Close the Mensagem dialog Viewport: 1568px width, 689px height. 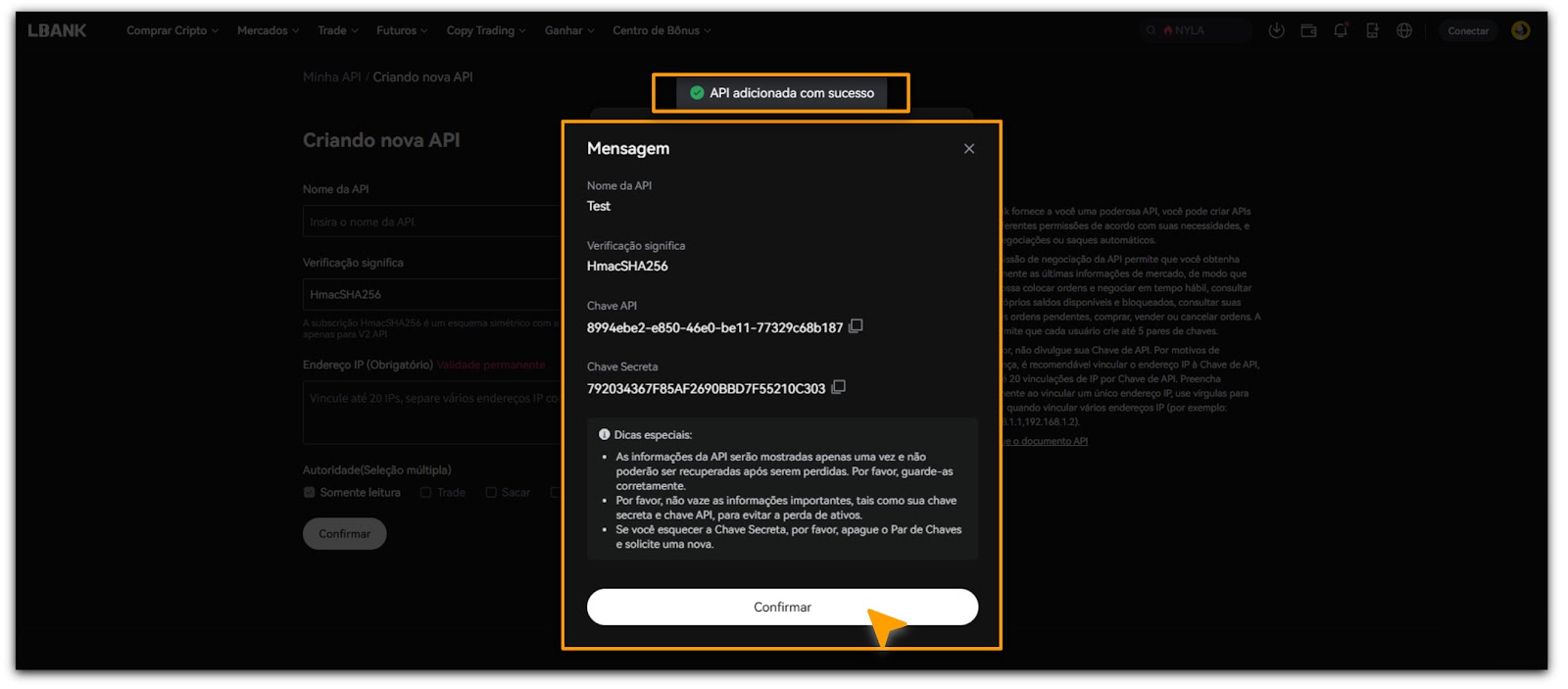(x=968, y=149)
